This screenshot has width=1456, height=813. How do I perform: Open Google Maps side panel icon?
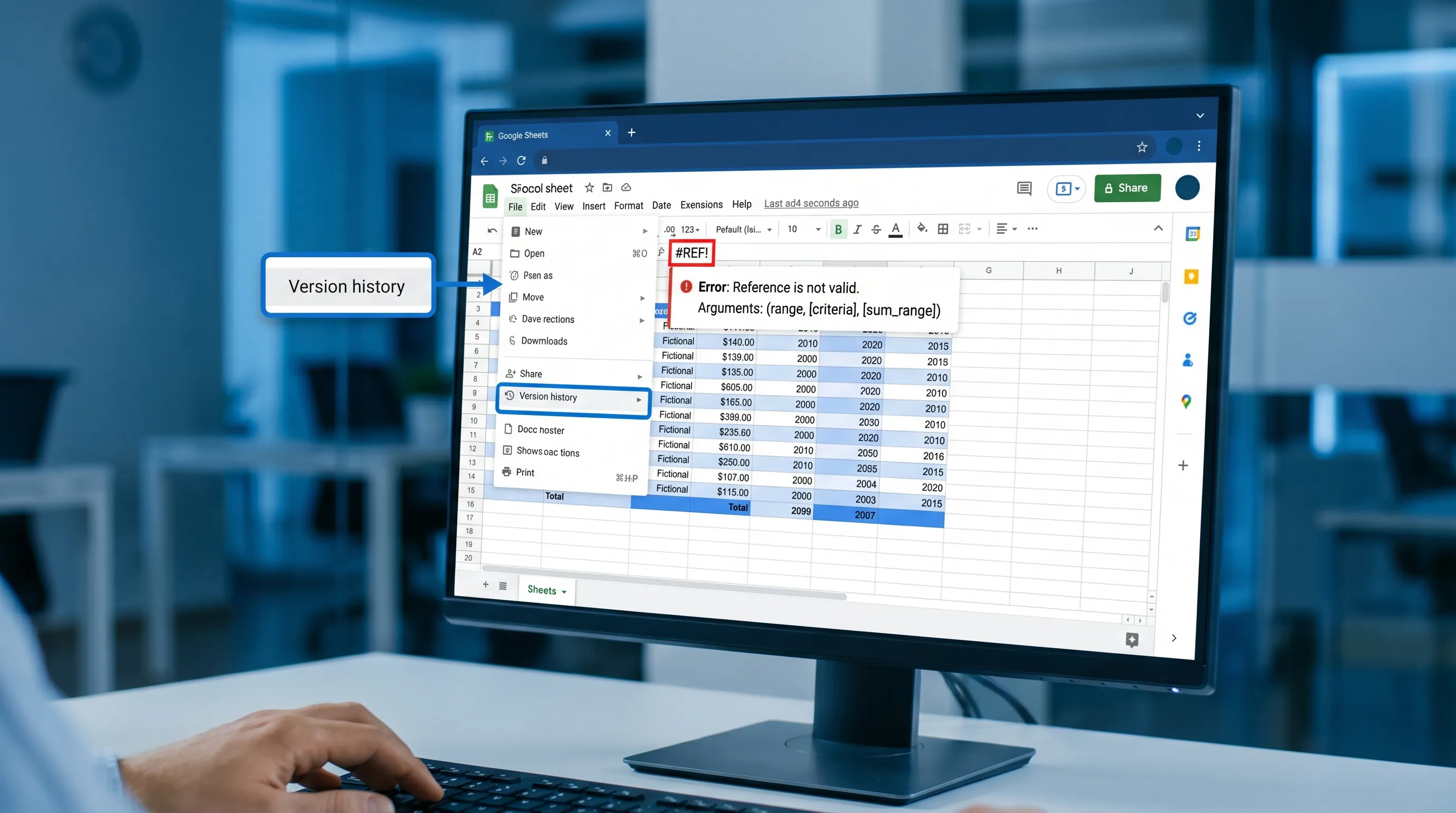(1186, 401)
